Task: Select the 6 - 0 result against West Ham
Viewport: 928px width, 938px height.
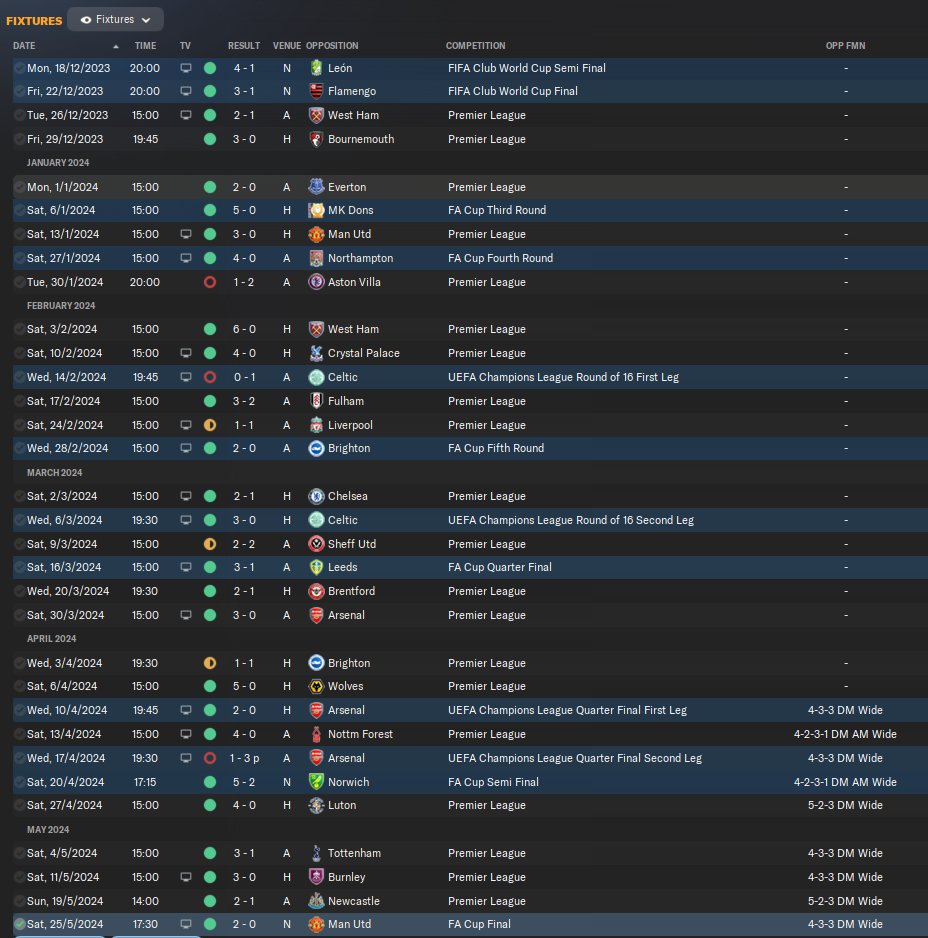Action: click(244, 329)
